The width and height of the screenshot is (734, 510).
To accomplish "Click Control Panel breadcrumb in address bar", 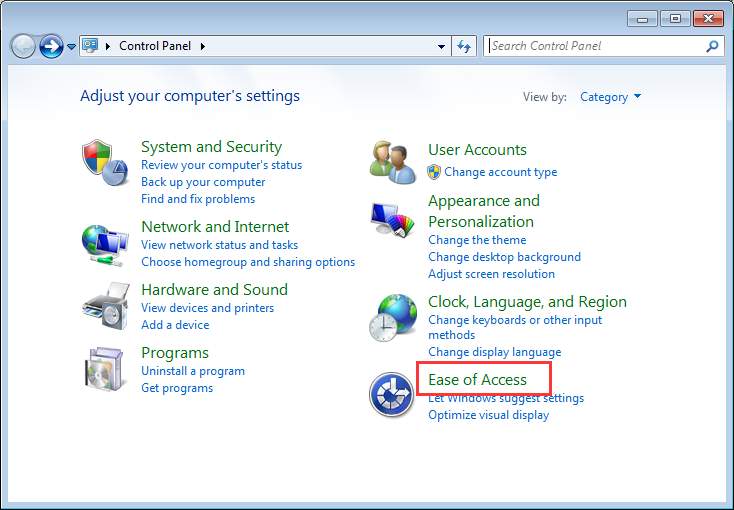I will (x=155, y=46).
